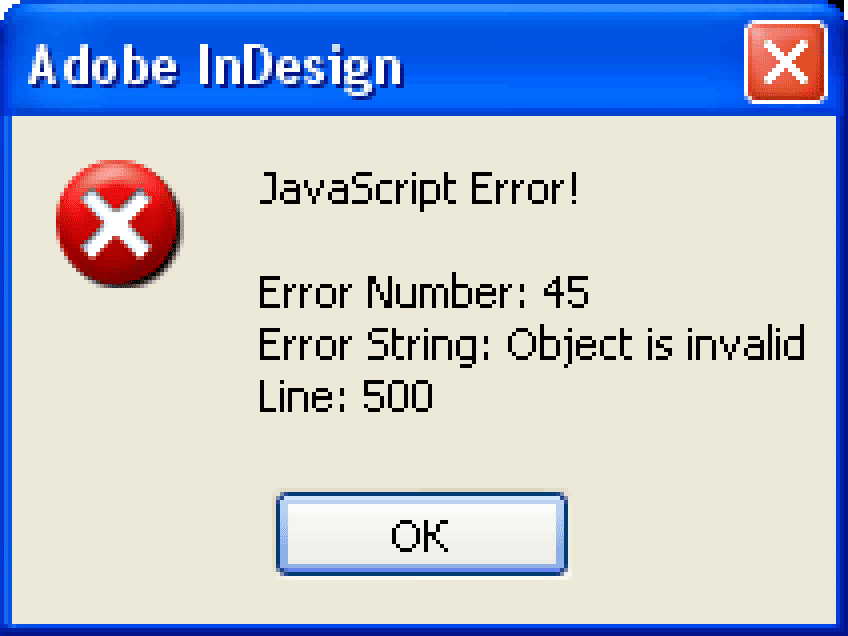Close the Adobe InDesign error dialog
Image resolution: width=848 pixels, height=636 pixels.
(786, 62)
